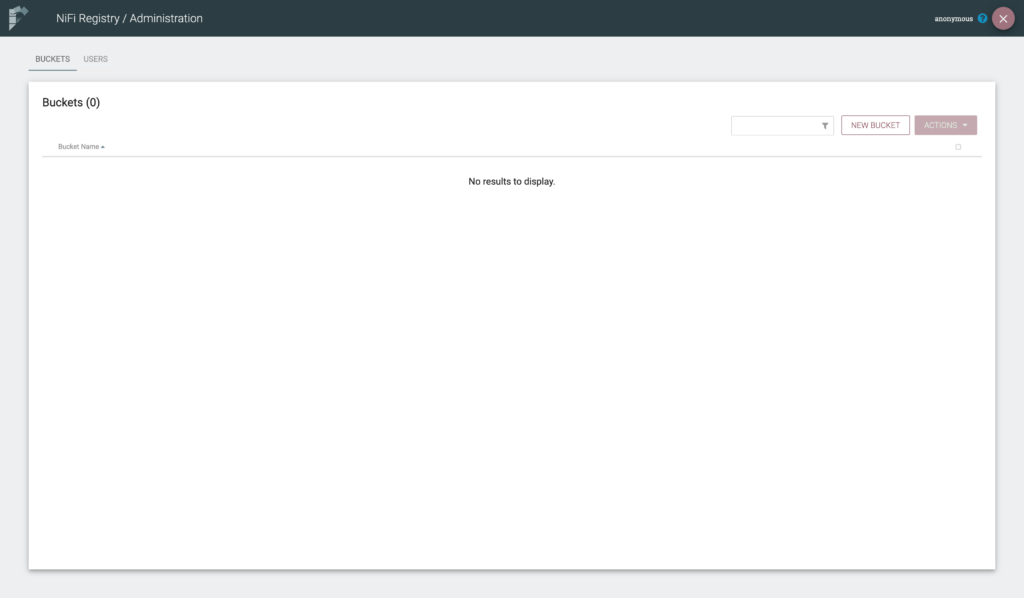Open help via the blue question mark icon
The height and width of the screenshot is (598, 1024).
tap(982, 19)
